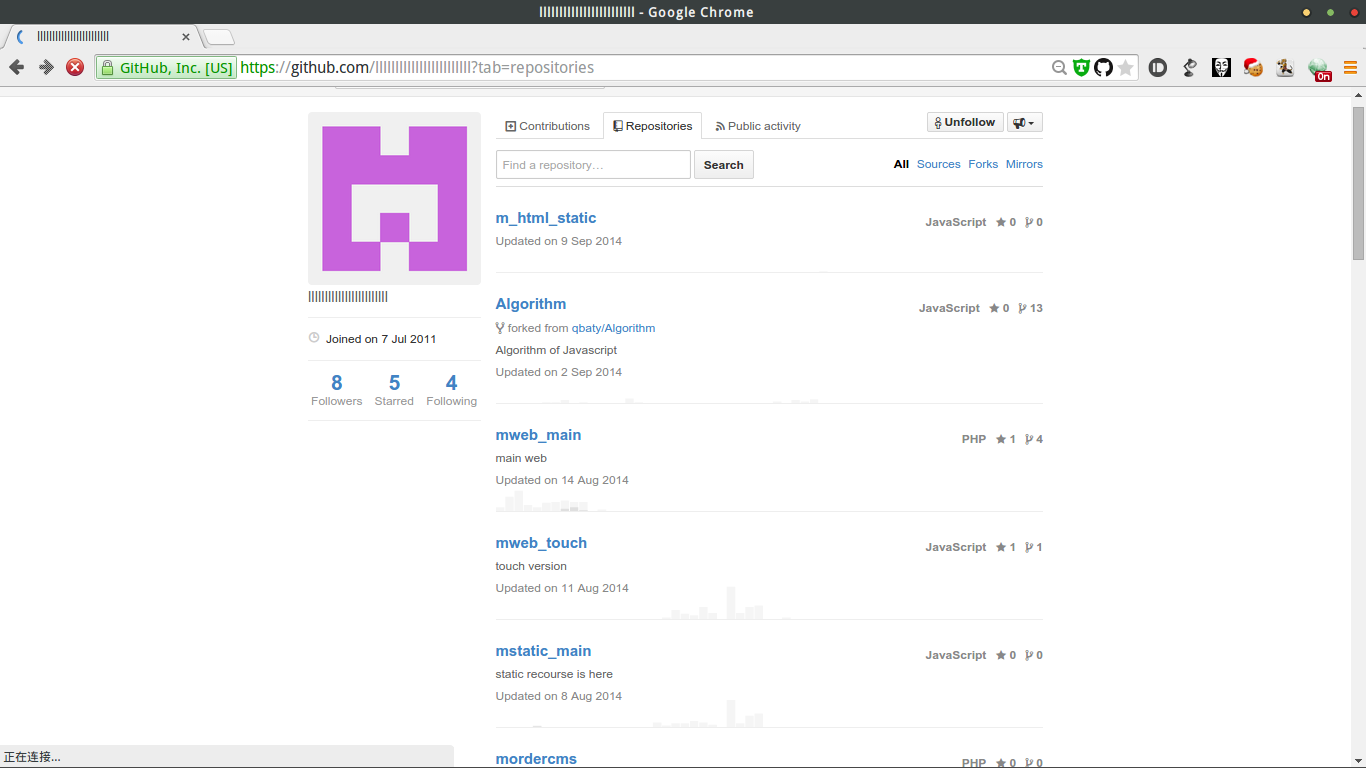Open the qbaty/Algorithm source repository link
This screenshot has width=1366, height=768.
[x=613, y=328]
